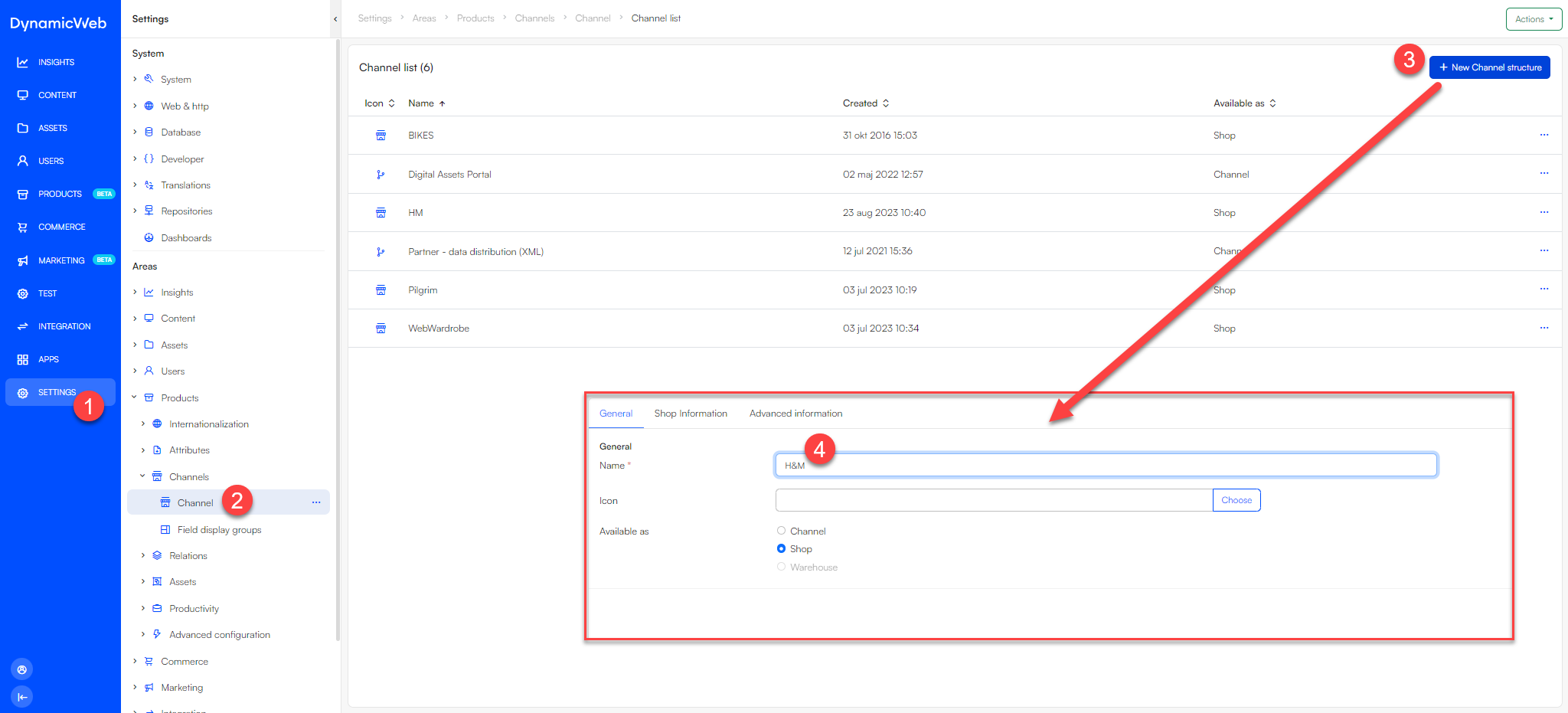Click the Digital Assets Portal channel icon

coord(381,175)
